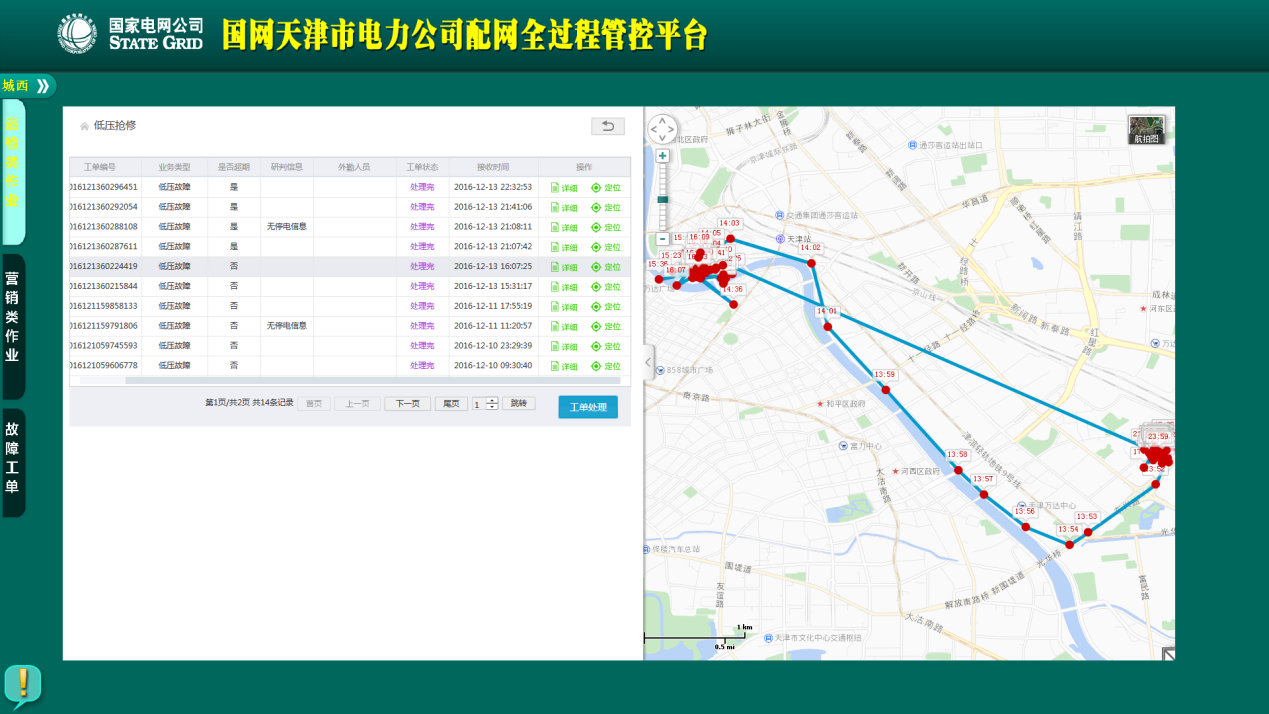Click the map zoom out minus button
This screenshot has width=1269, height=714.
[662, 239]
